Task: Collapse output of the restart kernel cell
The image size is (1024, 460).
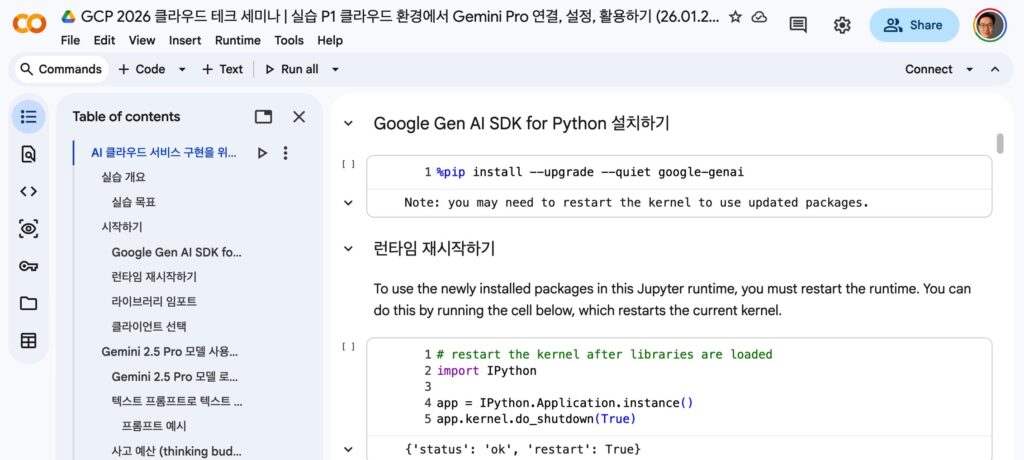Action: (349, 449)
